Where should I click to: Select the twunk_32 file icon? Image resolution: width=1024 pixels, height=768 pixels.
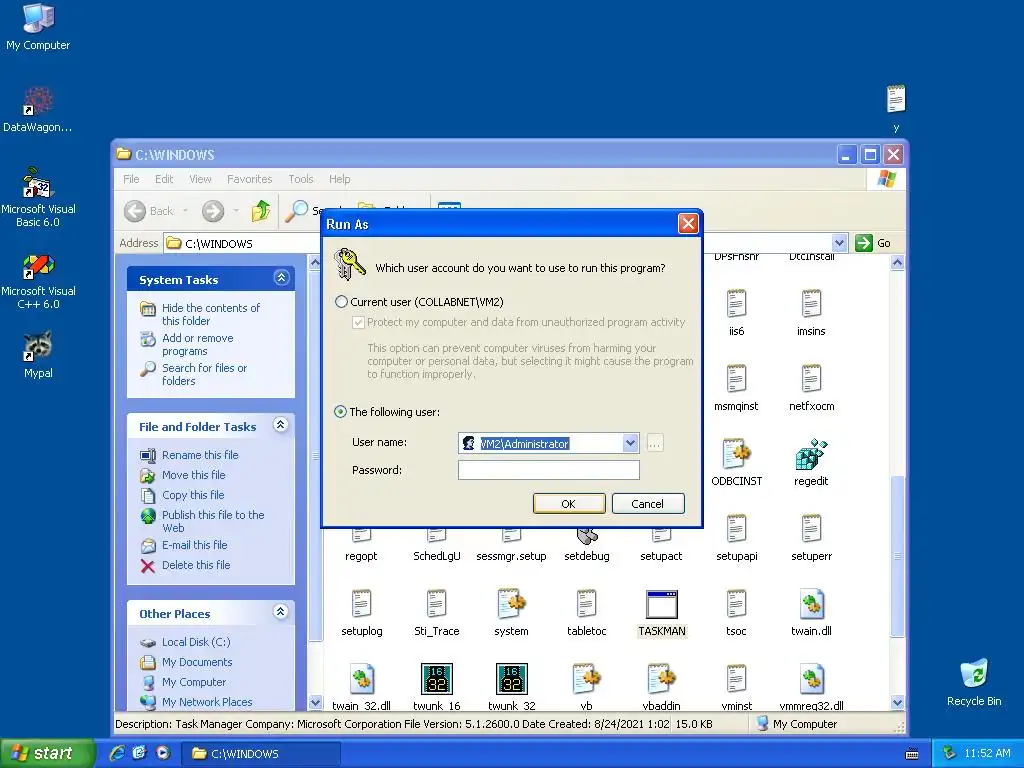click(511, 679)
